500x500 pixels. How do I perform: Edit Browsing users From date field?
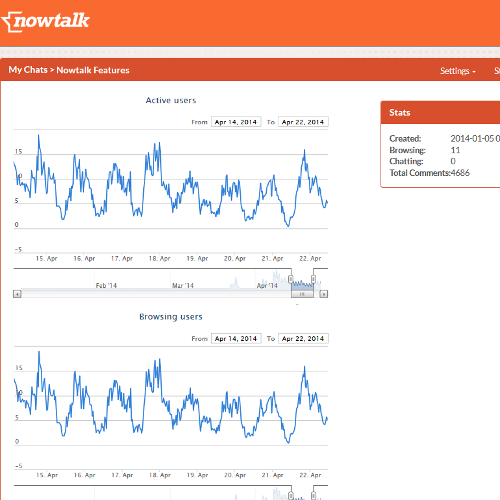pos(236,339)
